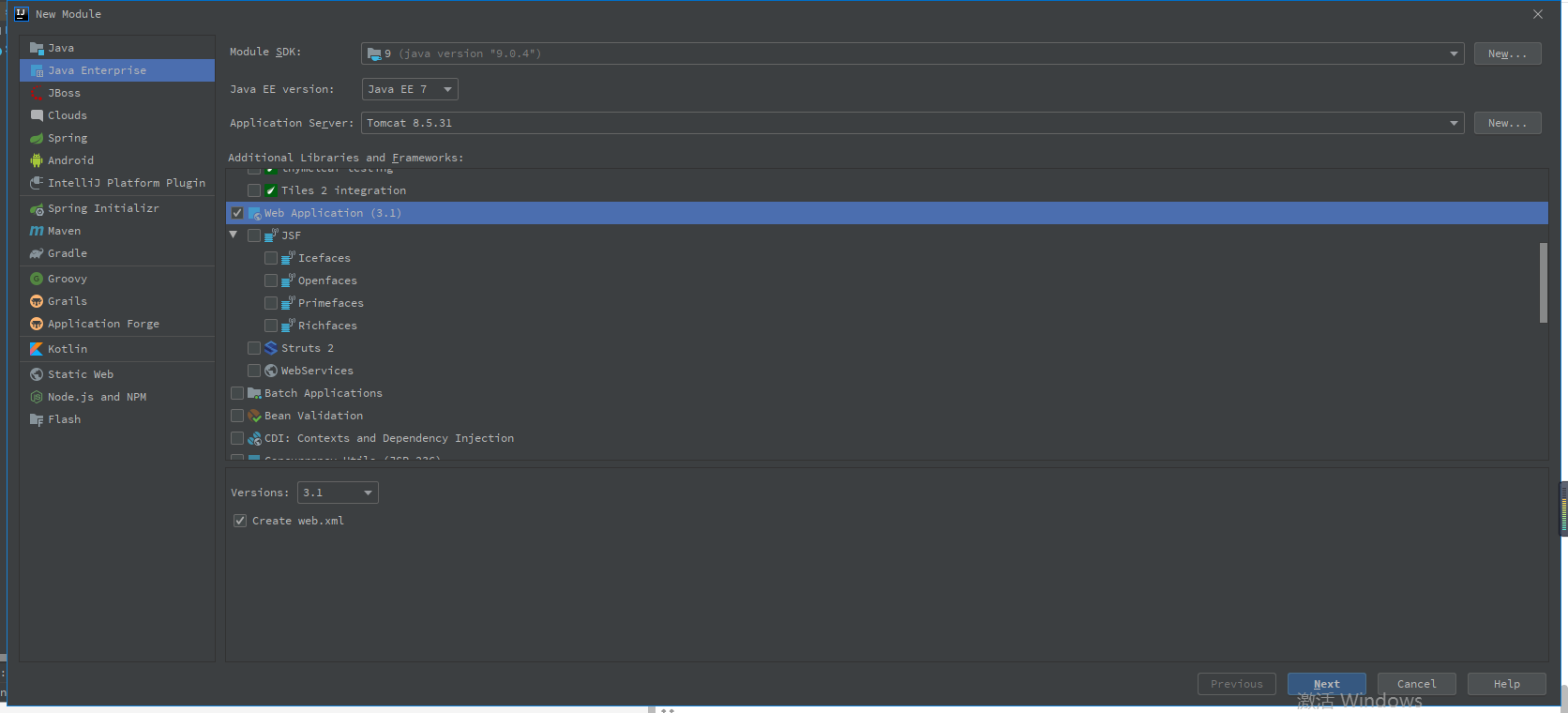This screenshot has width=1568, height=713.
Task: Choose the Spring Initializr icon
Action: [x=37, y=208]
